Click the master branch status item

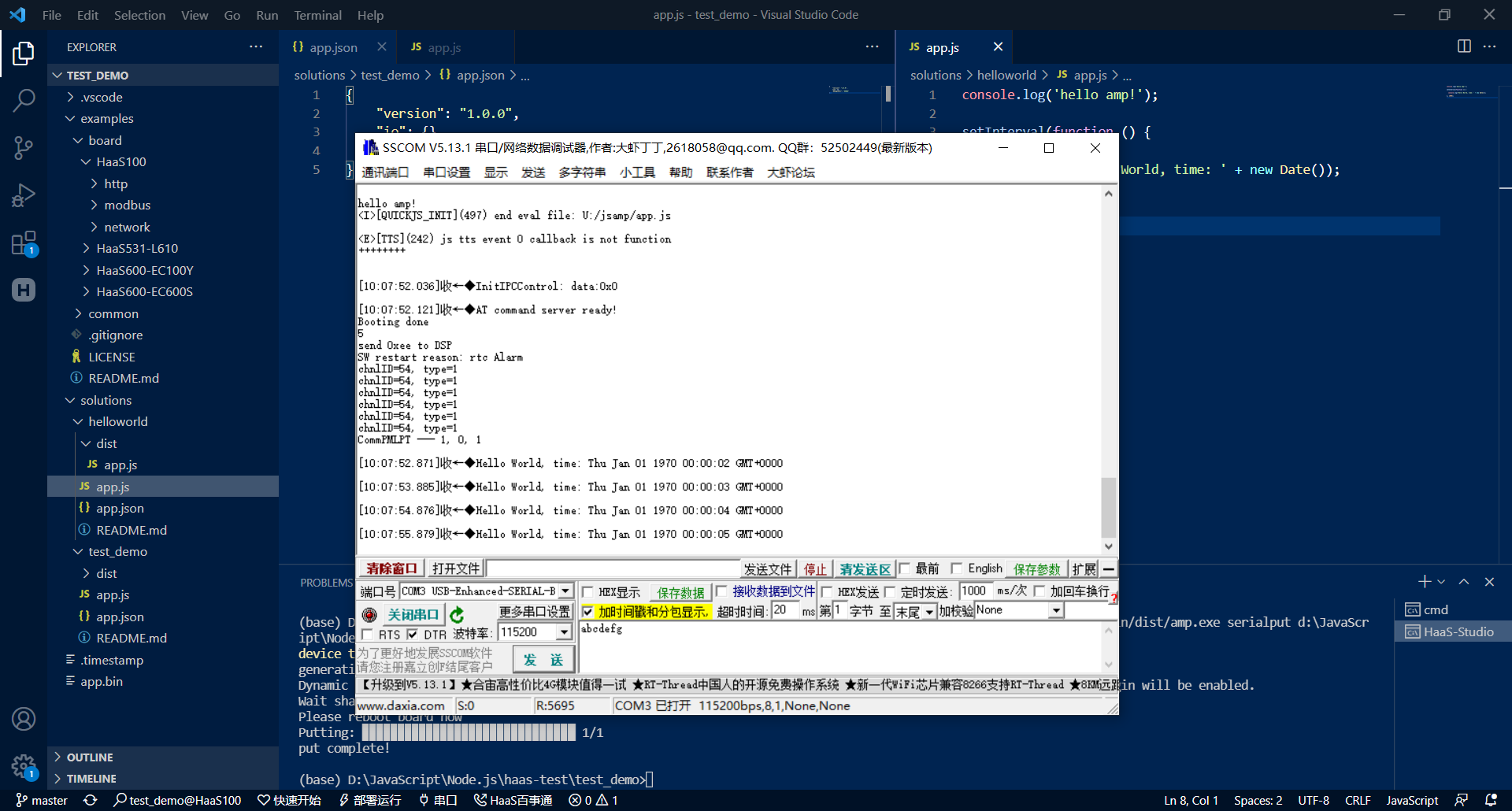point(43,800)
